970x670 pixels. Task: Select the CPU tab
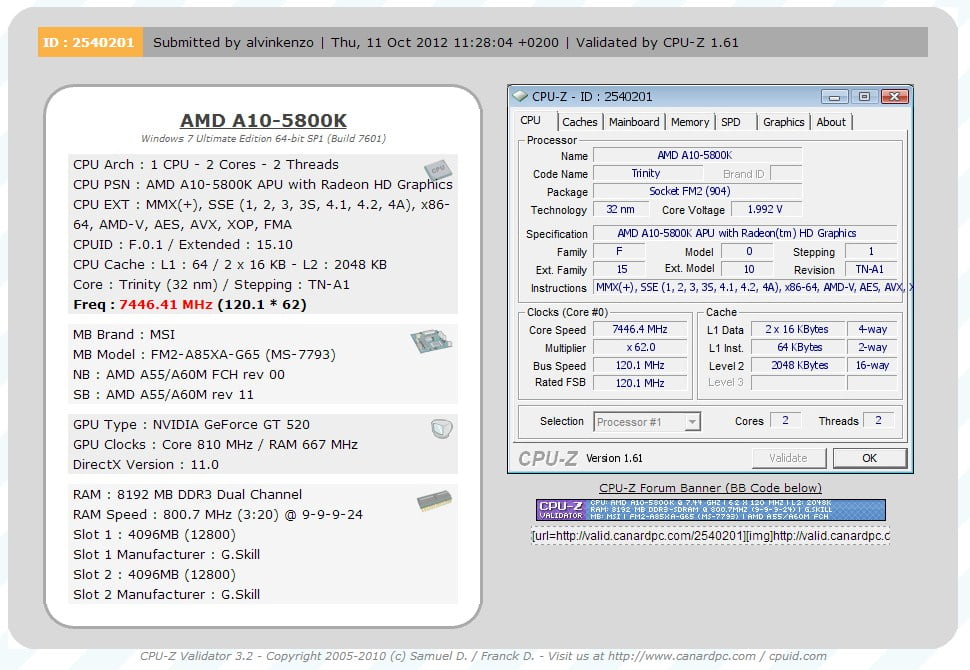(x=530, y=121)
